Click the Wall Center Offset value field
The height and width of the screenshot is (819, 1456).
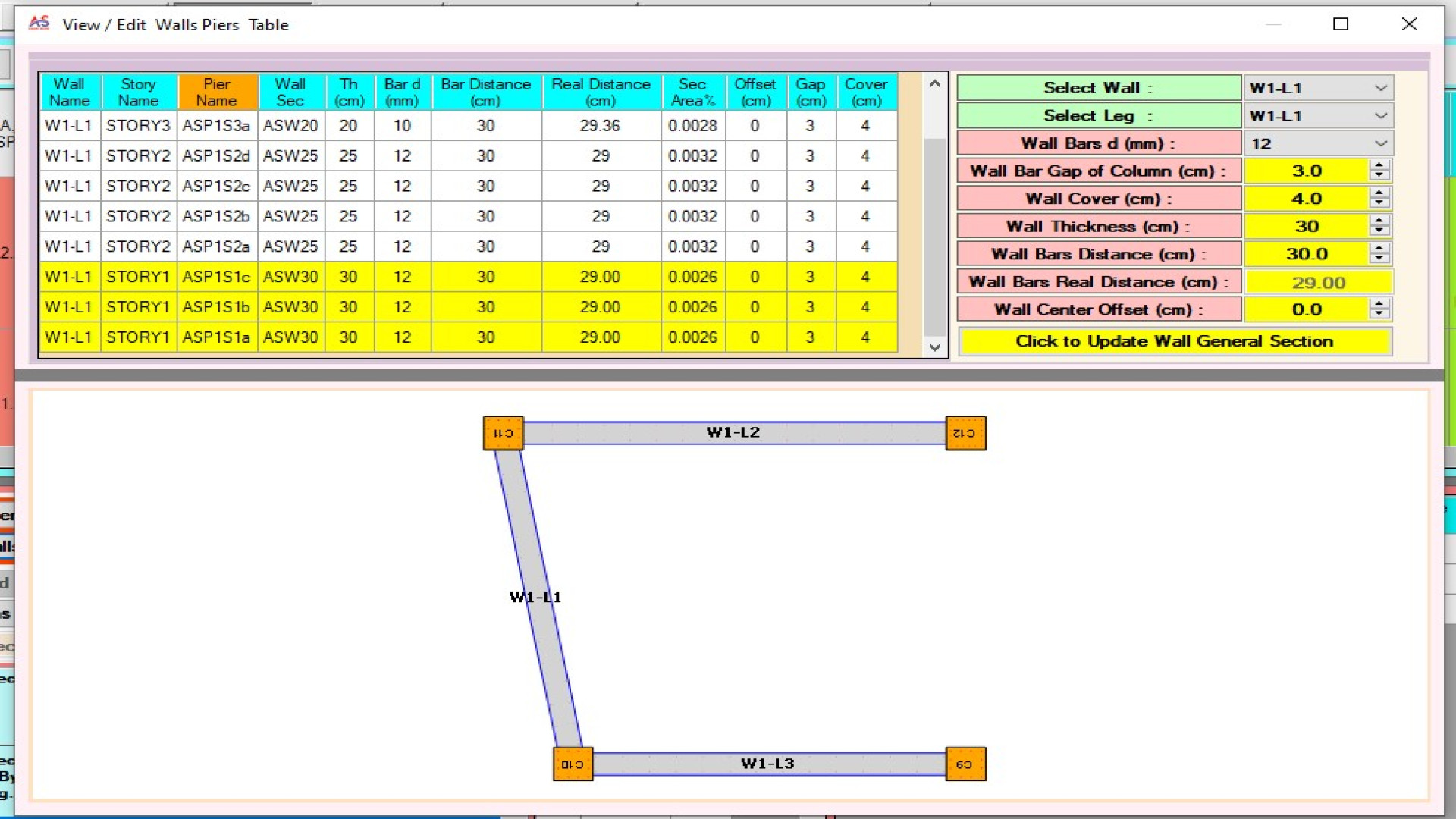click(x=1306, y=309)
